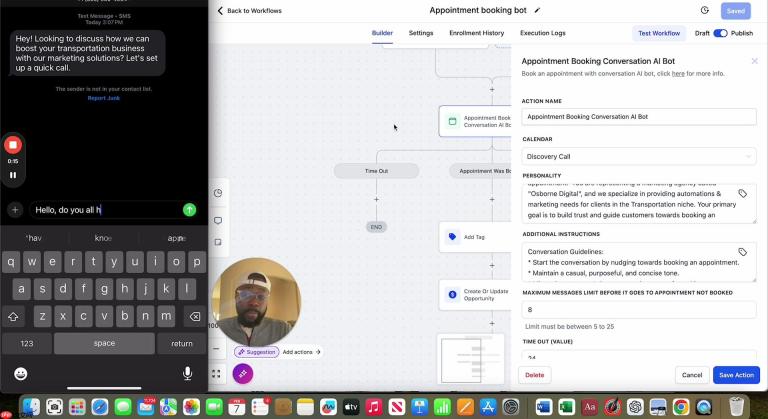768x419 pixels.
Task: Open Microsoft Excel from the Dock
Action: (x=567, y=407)
